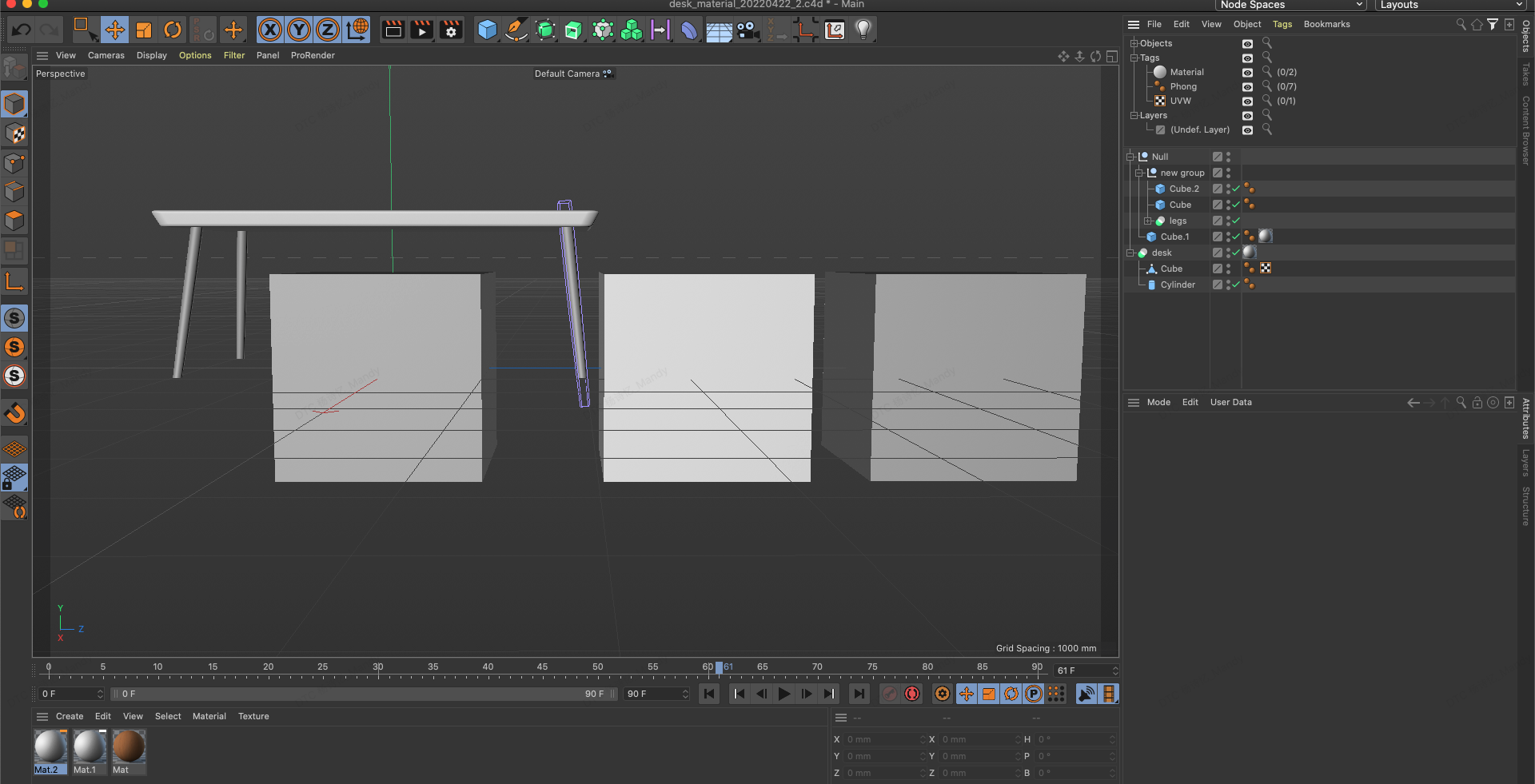Open the Display viewport menu
Screen dimensions: 1535x784
[151, 55]
